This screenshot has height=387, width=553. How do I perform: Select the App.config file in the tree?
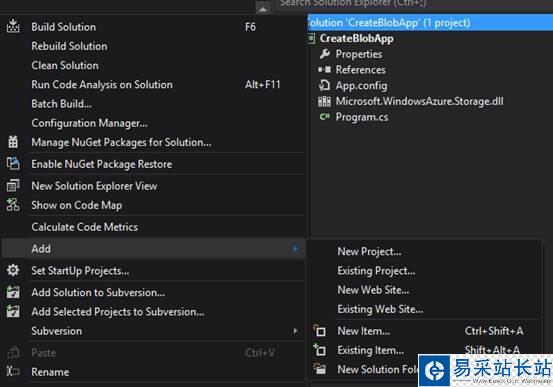point(361,85)
